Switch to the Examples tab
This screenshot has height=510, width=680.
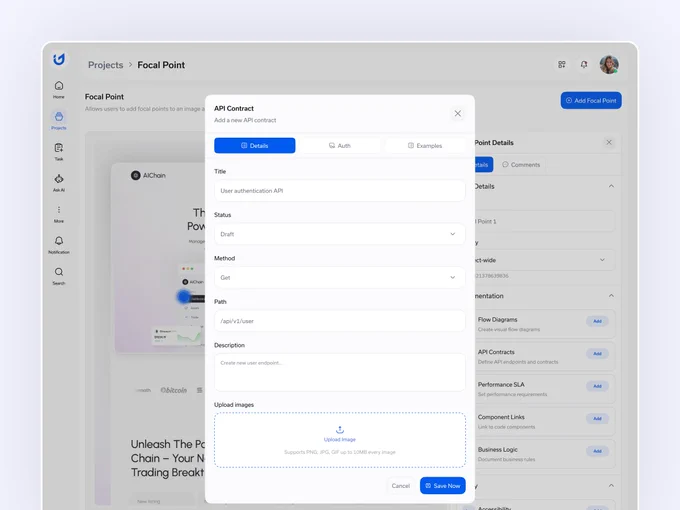(425, 146)
